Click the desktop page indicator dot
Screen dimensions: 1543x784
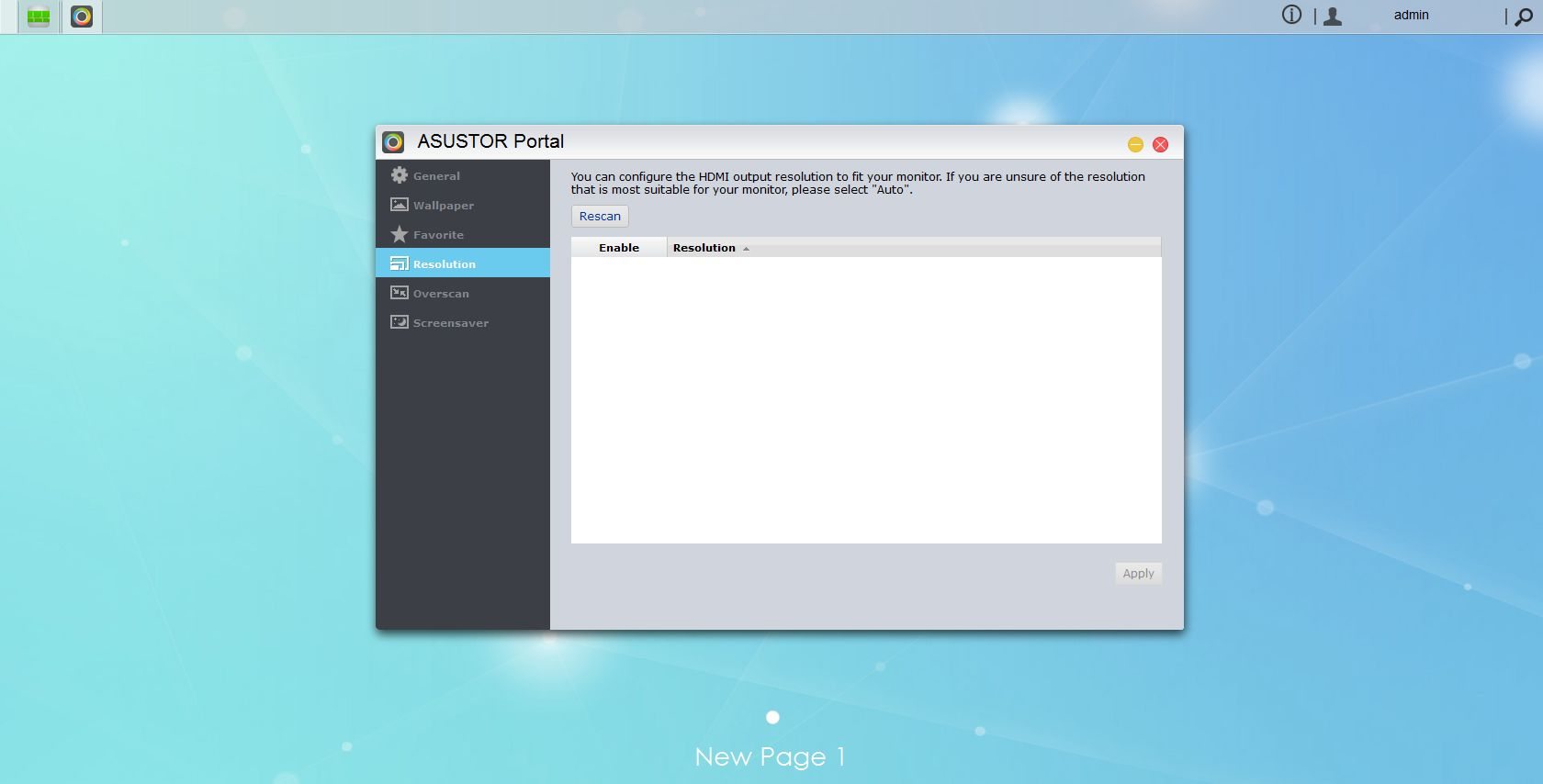pos(772,717)
